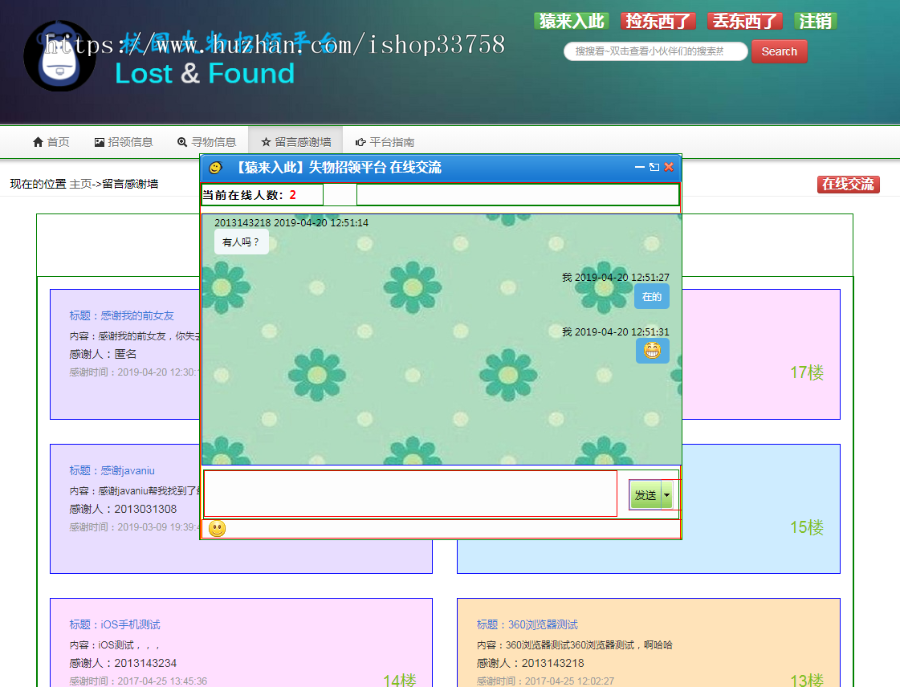Screen dimensions: 900x687
Task: Click the 捡东西了 button
Action: (658, 20)
